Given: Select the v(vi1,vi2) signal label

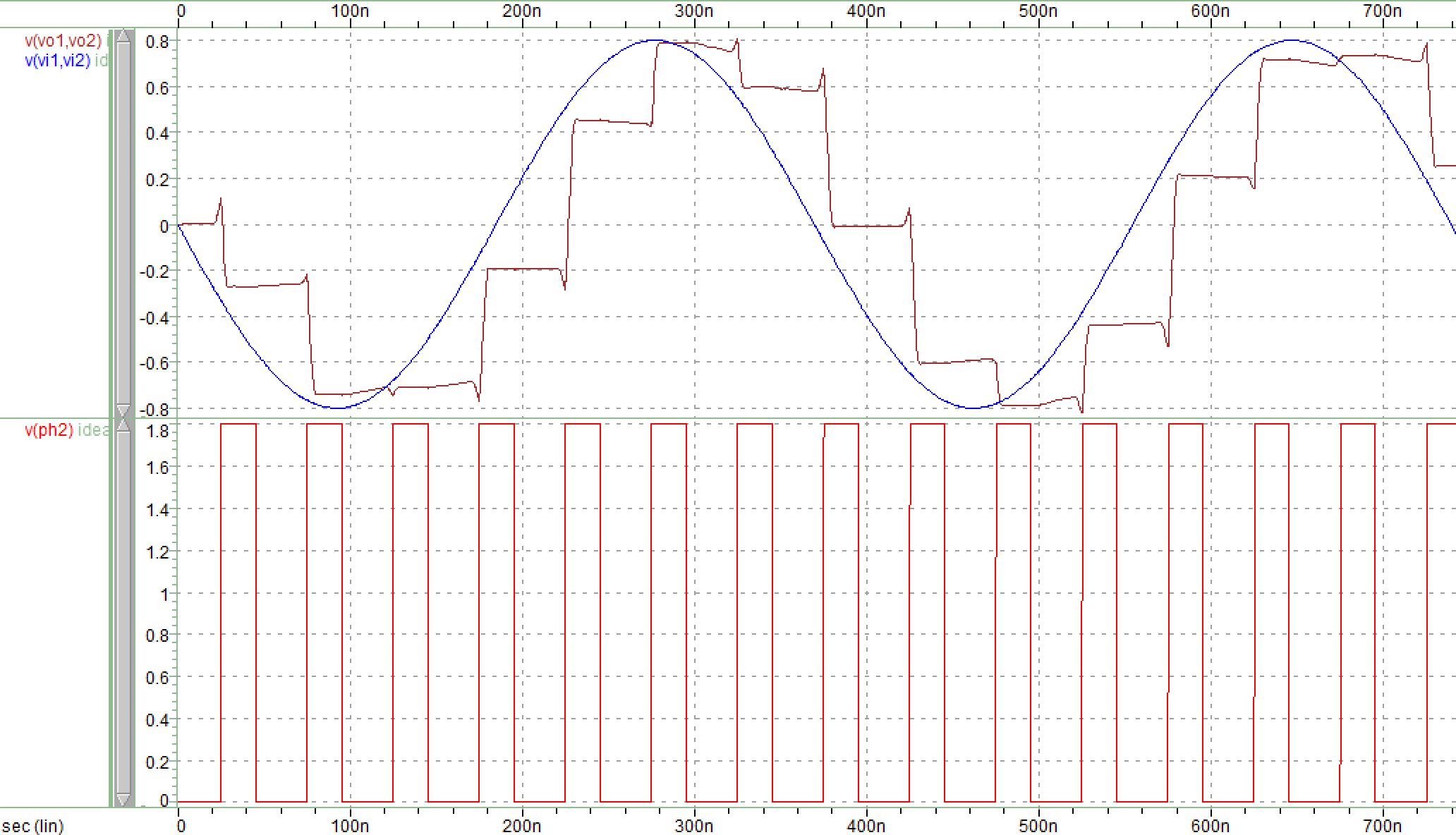Looking at the screenshot, I should [58, 61].
